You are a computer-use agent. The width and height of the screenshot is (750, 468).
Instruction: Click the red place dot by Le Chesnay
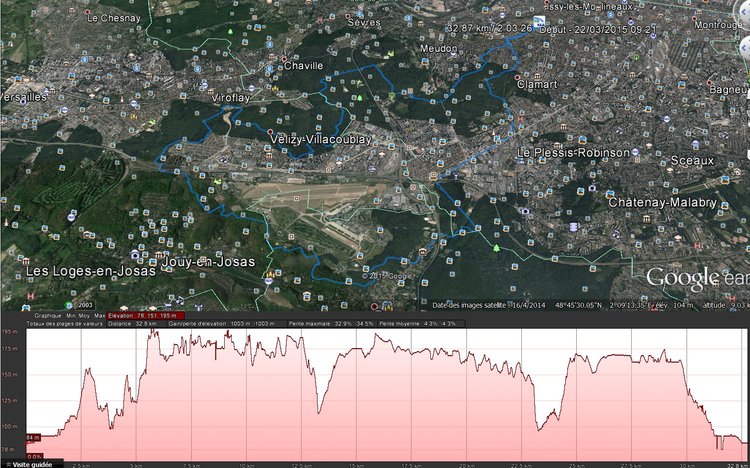[87, 11]
